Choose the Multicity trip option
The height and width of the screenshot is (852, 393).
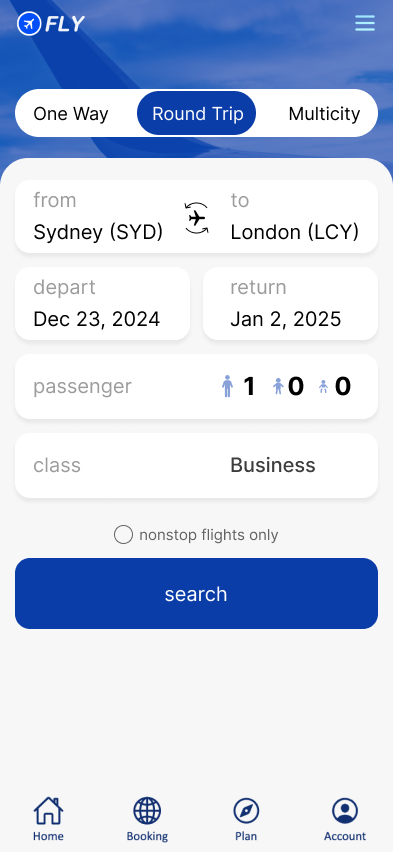pos(324,114)
